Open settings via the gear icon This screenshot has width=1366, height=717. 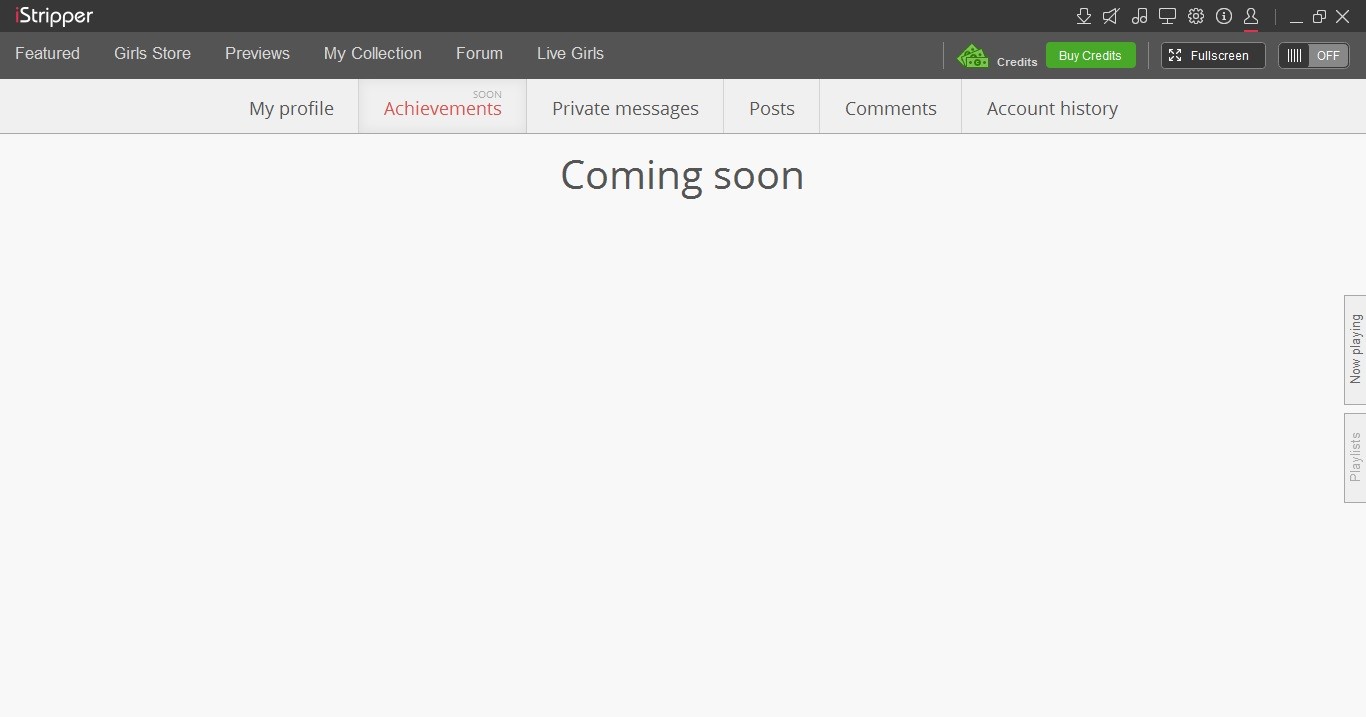pos(1196,16)
